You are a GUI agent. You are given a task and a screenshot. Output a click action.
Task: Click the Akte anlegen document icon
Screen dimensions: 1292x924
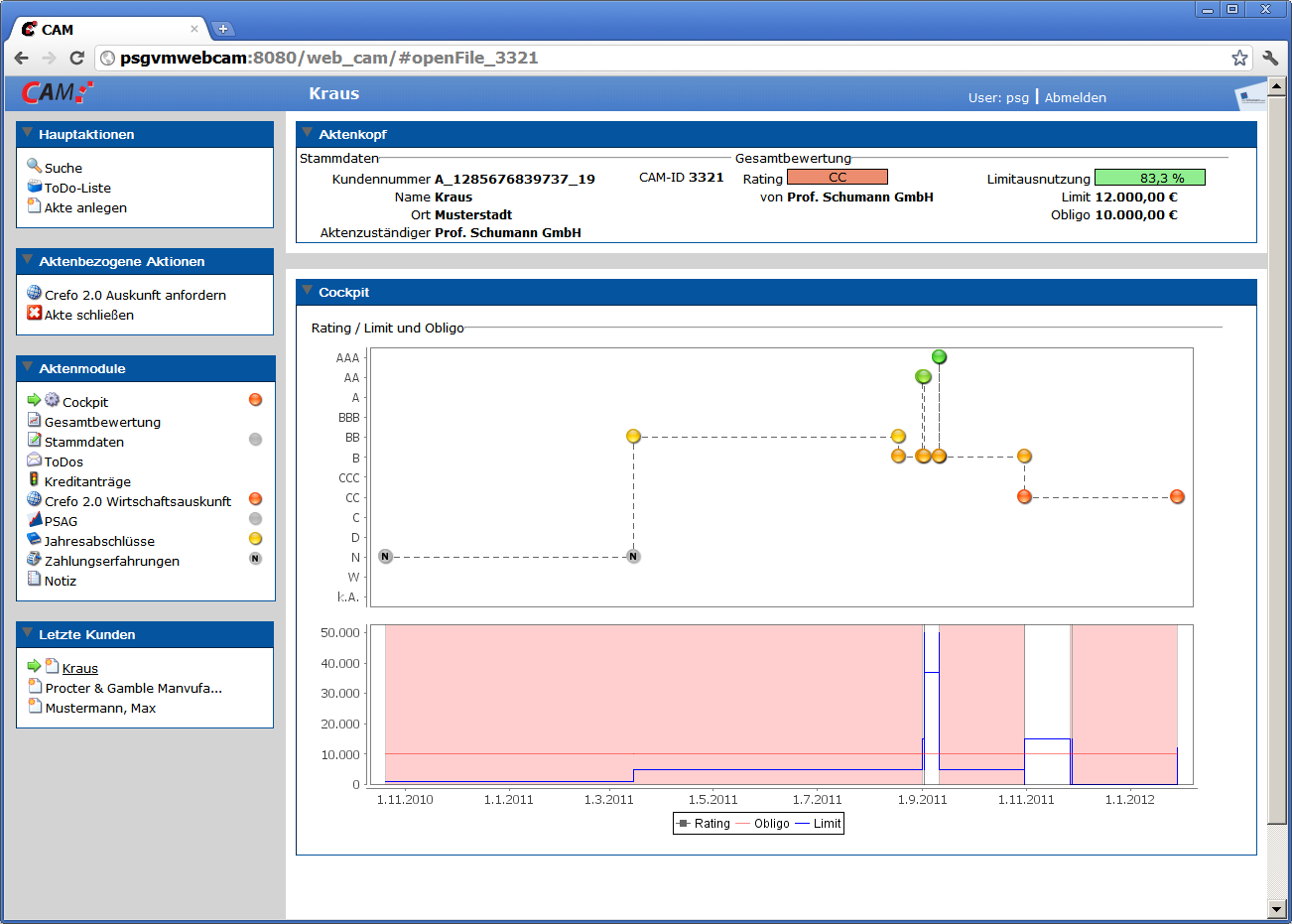tap(34, 205)
